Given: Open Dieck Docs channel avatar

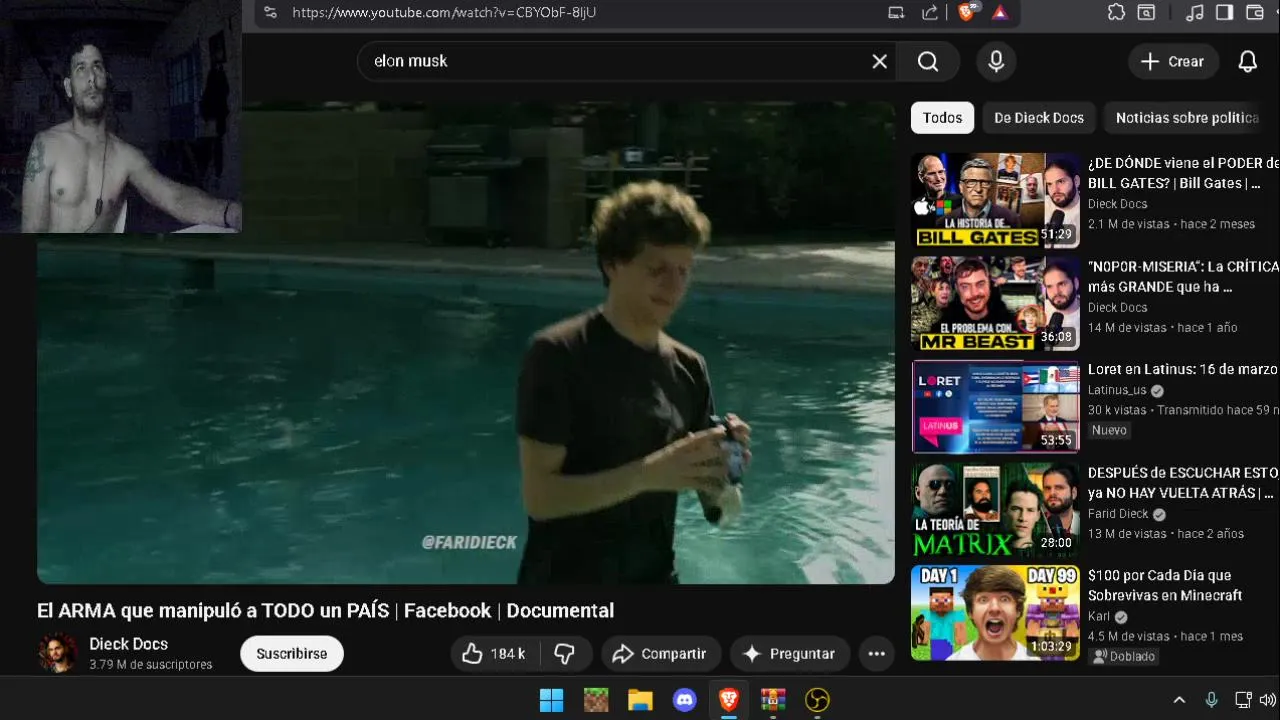Looking at the screenshot, I should (x=57, y=653).
